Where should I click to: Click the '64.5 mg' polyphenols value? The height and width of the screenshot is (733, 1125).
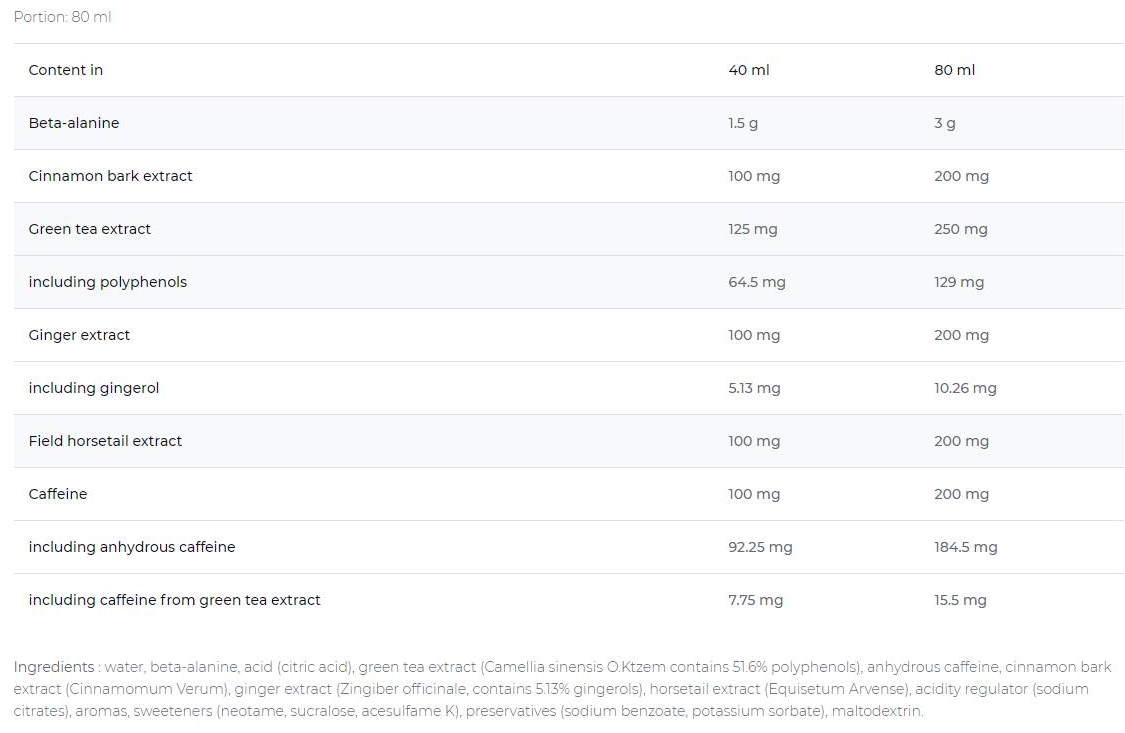tap(757, 283)
